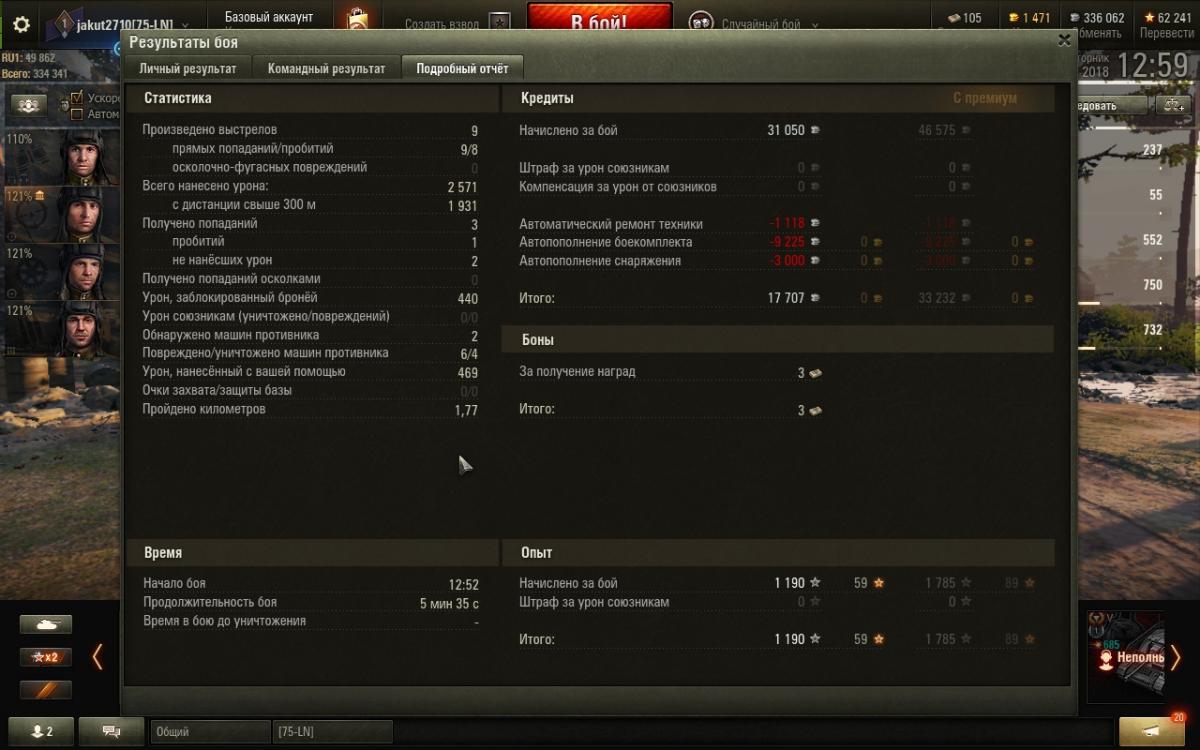Open the 'Общий' chat channel
This screenshot has width=1200, height=750.
[x=210, y=732]
